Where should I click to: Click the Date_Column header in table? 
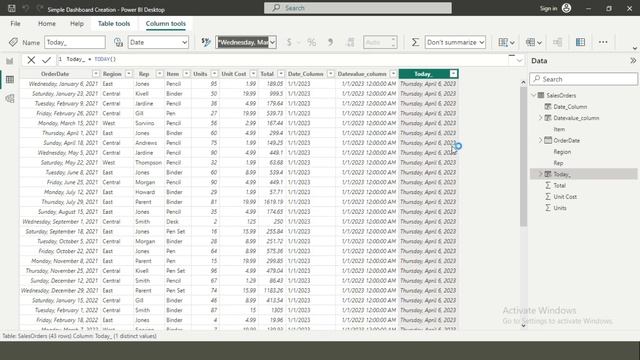[305, 74]
